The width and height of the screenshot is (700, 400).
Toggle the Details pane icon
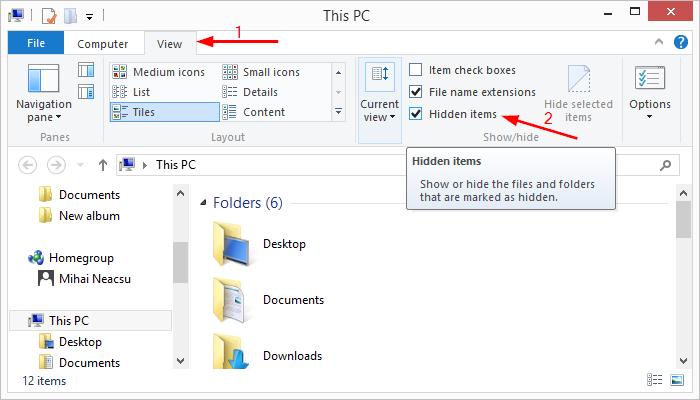[86, 92]
